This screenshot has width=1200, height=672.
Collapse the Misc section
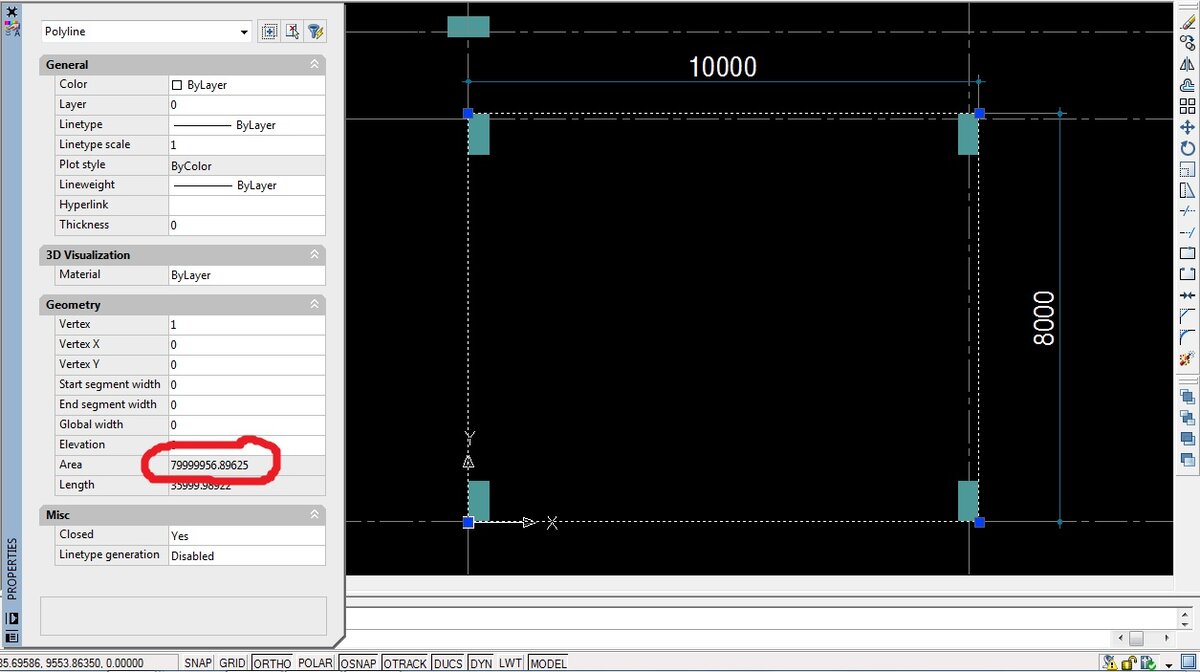tap(314, 514)
